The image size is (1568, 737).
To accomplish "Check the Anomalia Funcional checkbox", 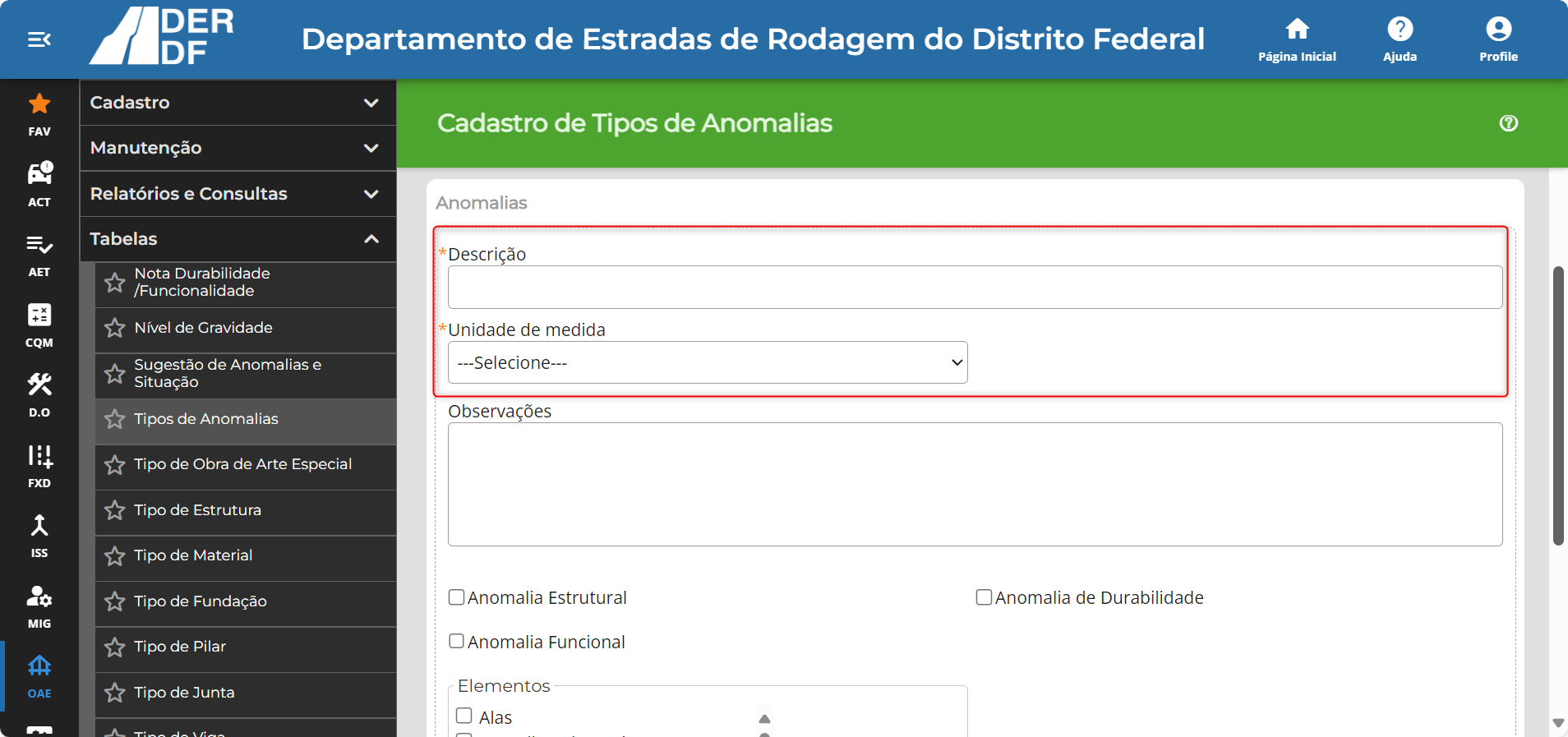I will (x=457, y=641).
